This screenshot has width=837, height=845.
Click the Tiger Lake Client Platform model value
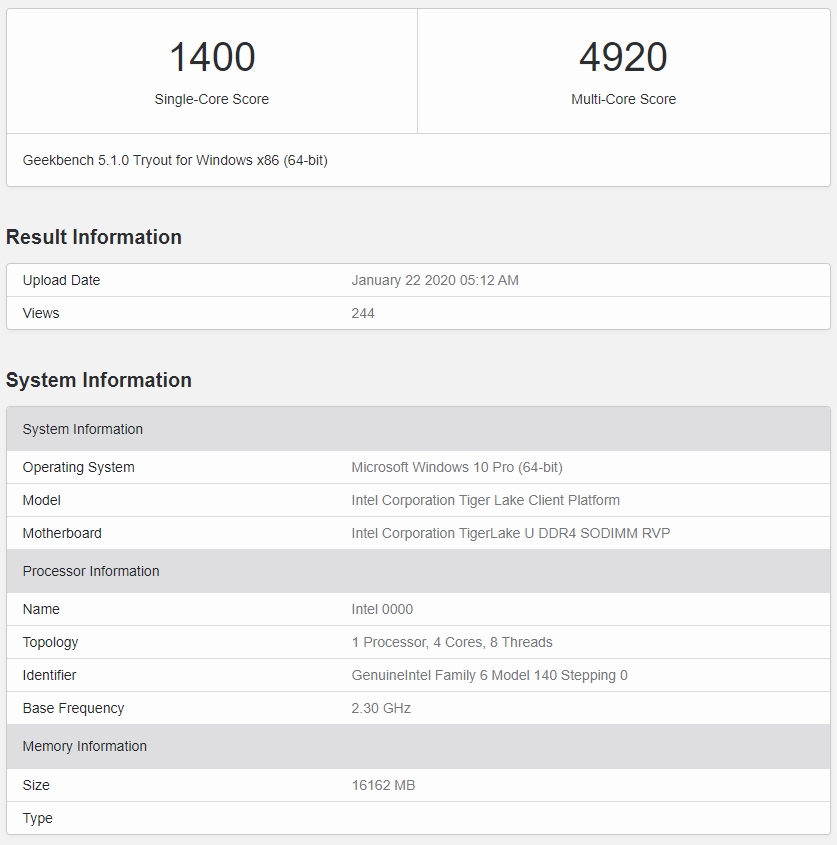pos(485,500)
